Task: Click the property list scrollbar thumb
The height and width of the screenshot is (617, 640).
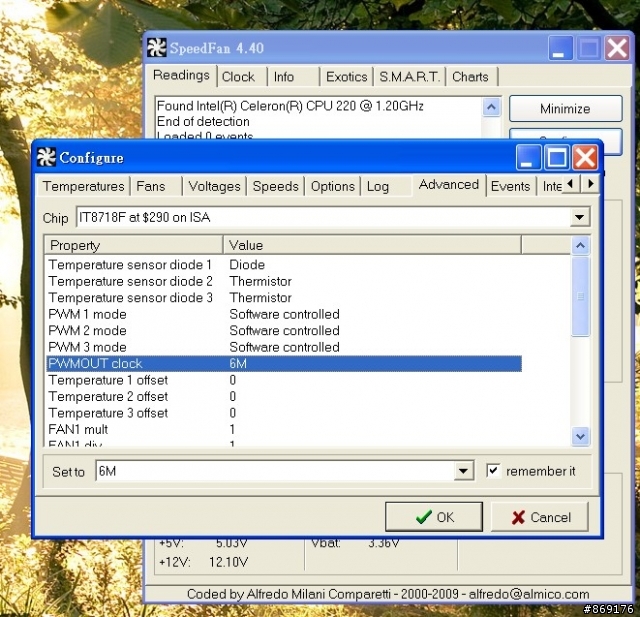Action: (580, 296)
